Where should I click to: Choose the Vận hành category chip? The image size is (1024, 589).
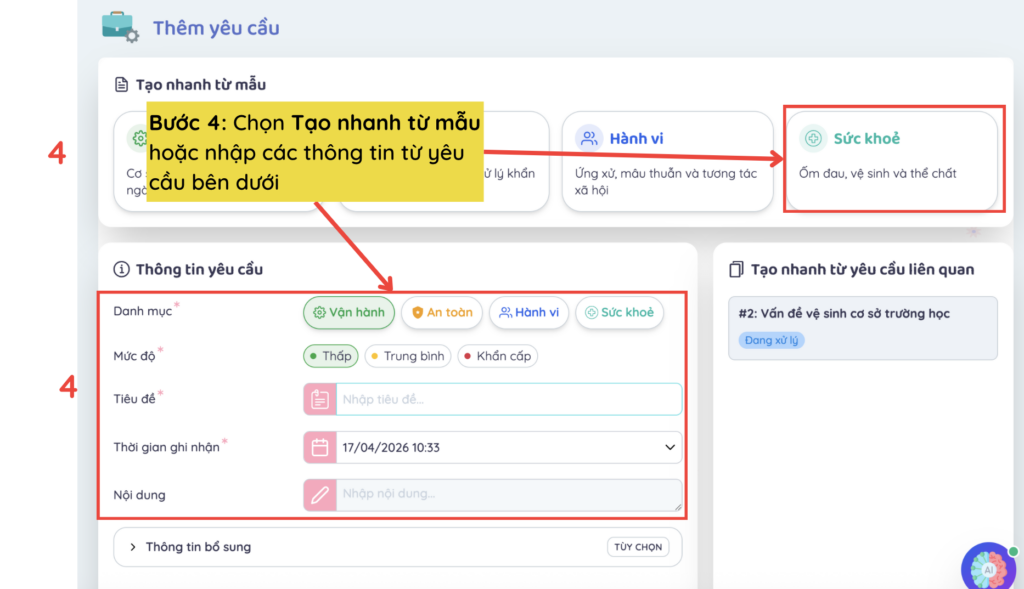349,313
